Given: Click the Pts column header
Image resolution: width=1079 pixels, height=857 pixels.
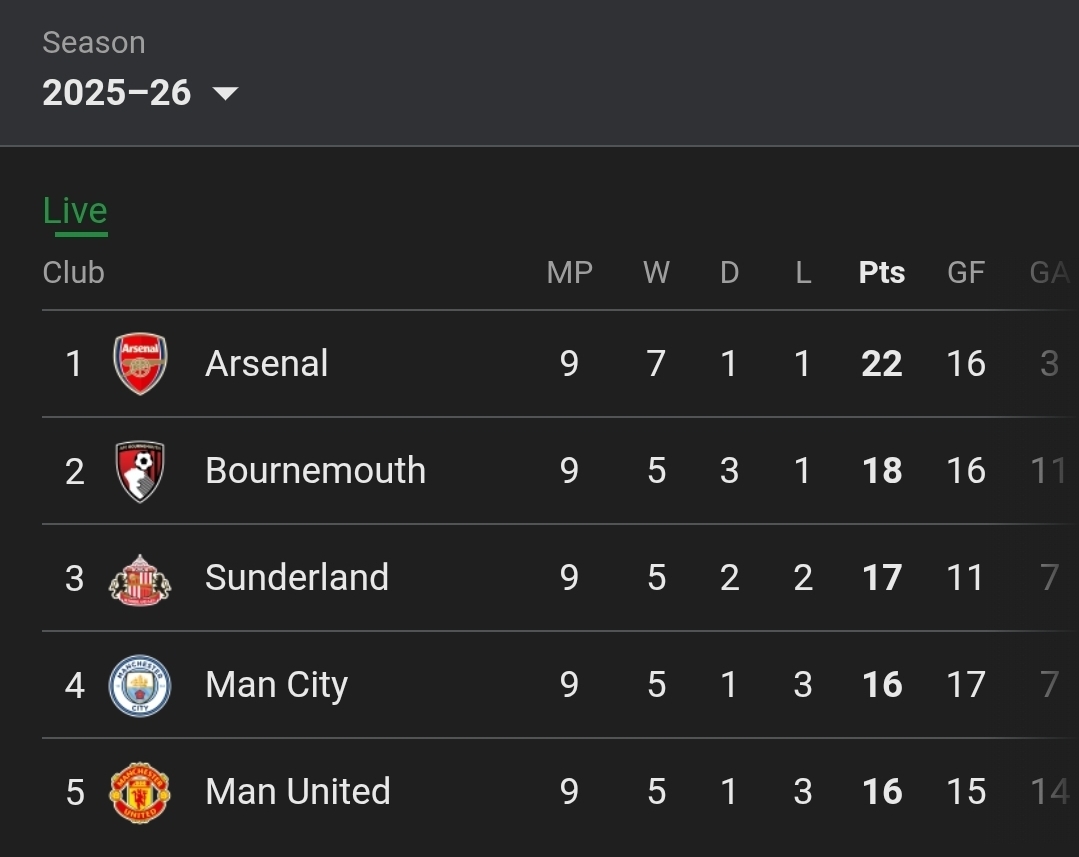Looking at the screenshot, I should (x=881, y=273).
